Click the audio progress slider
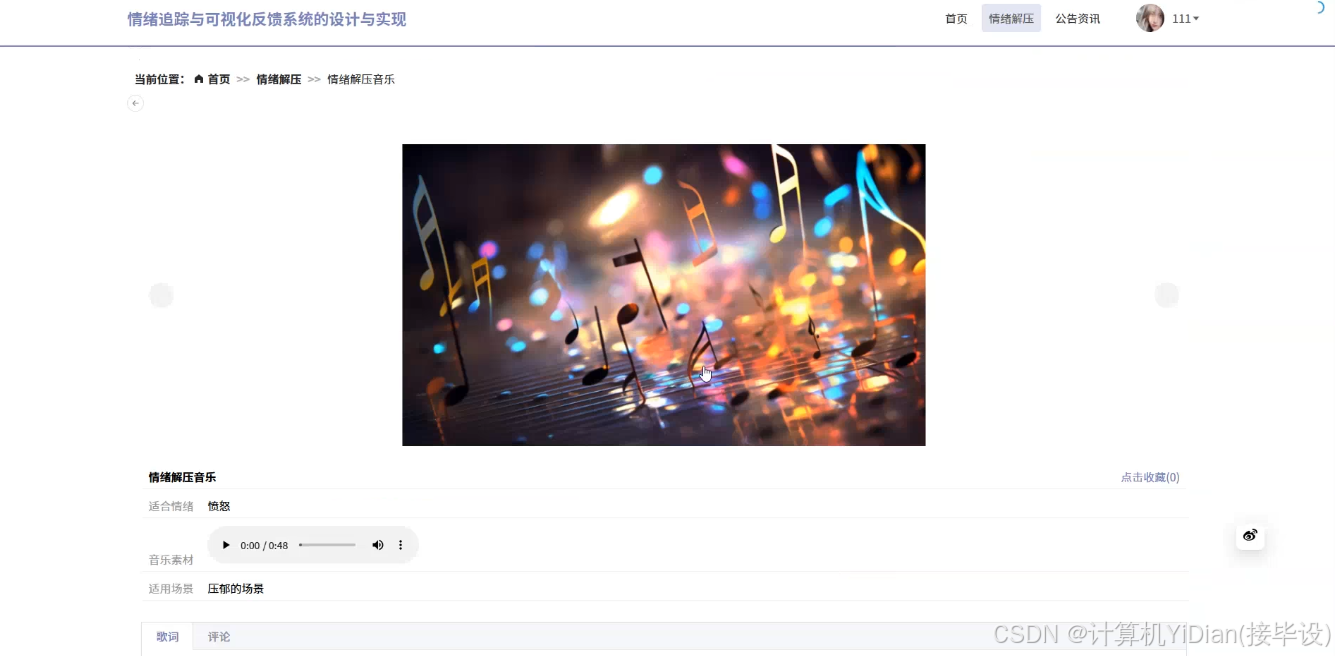The image size is (1335, 656). click(327, 545)
